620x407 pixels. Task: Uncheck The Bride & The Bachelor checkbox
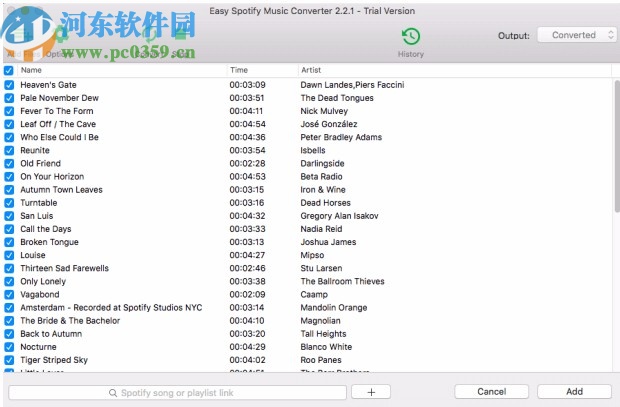[x=9, y=321]
